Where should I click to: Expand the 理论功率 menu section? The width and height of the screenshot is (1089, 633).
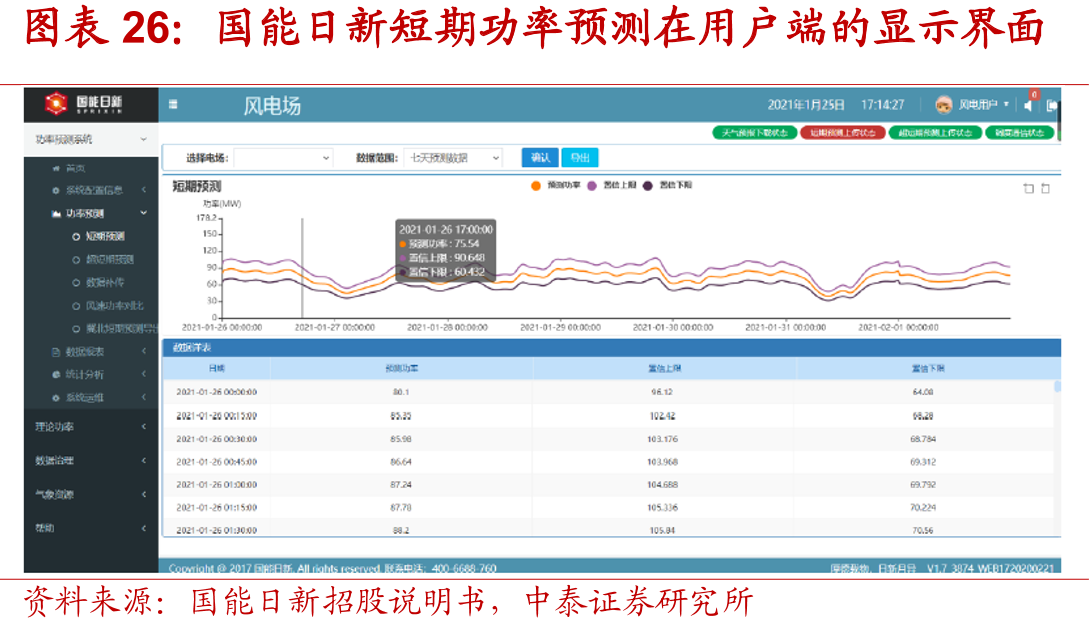point(91,427)
